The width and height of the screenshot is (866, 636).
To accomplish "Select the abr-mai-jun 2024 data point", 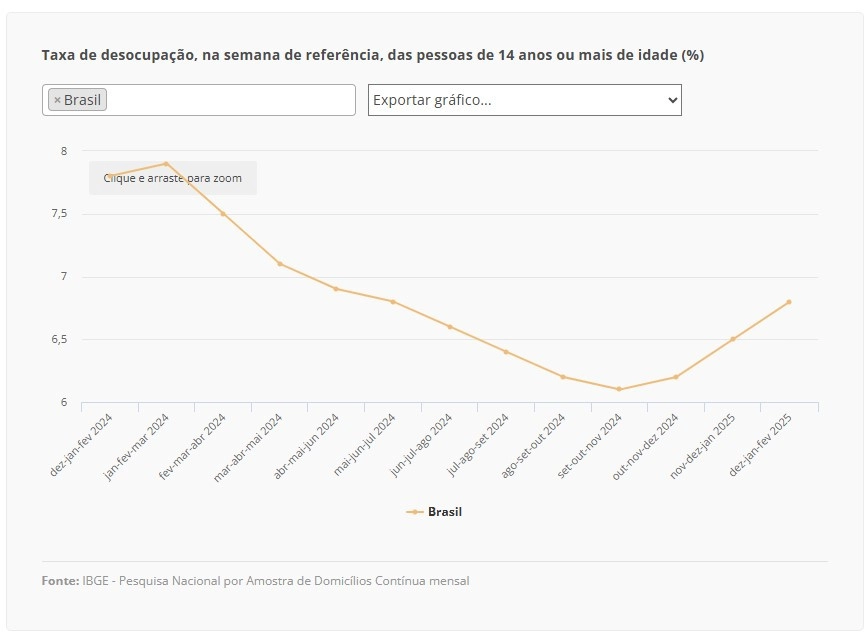I will tap(336, 289).
